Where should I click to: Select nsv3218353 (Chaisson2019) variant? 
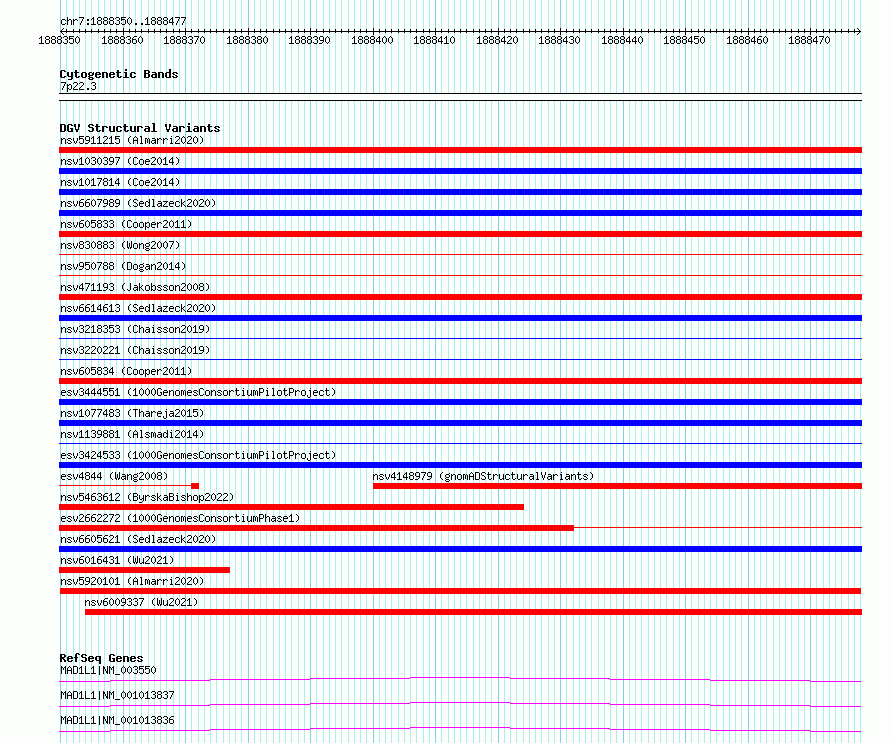pos(135,329)
